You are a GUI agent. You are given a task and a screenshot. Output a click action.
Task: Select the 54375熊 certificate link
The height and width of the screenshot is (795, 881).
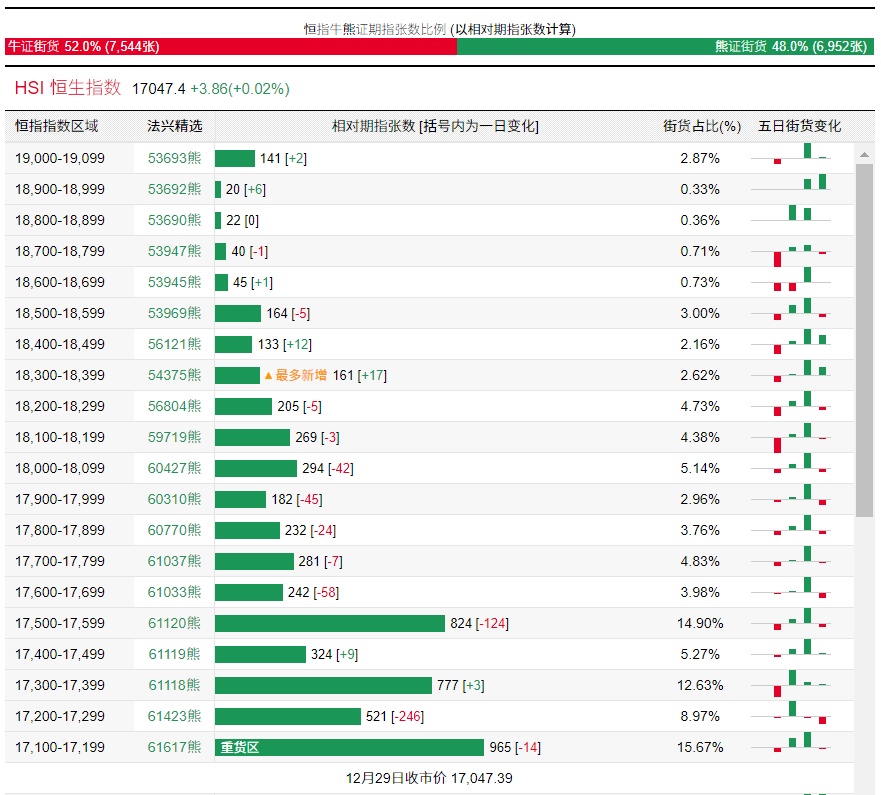tap(174, 375)
